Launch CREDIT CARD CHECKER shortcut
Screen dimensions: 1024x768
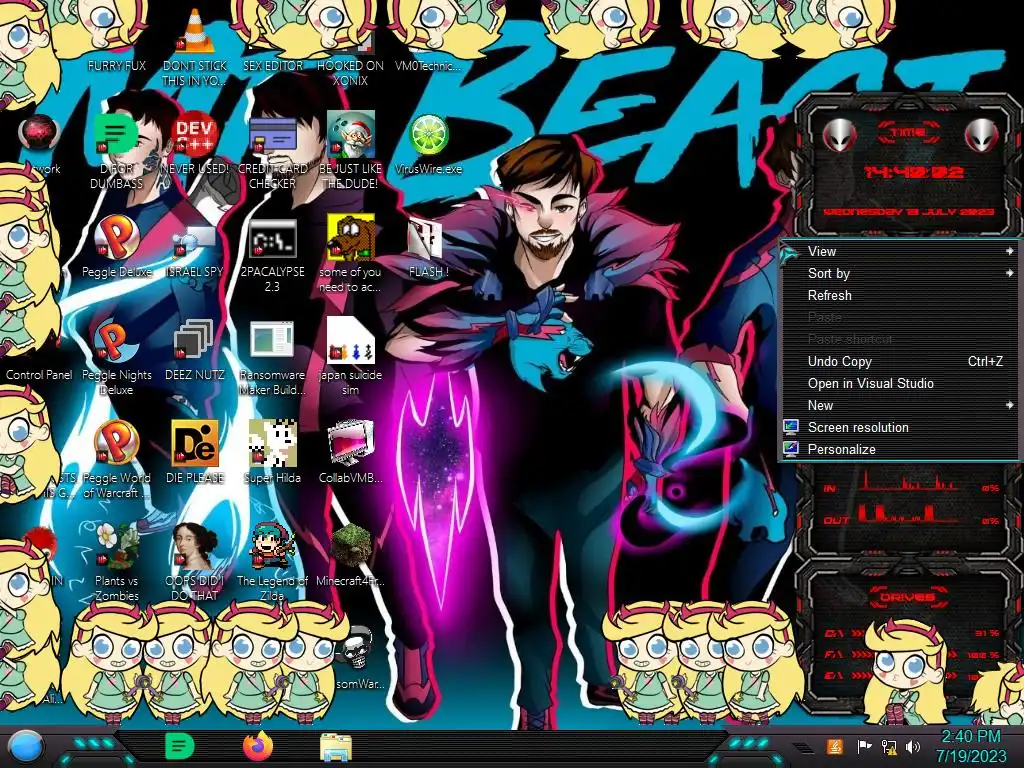(x=272, y=150)
